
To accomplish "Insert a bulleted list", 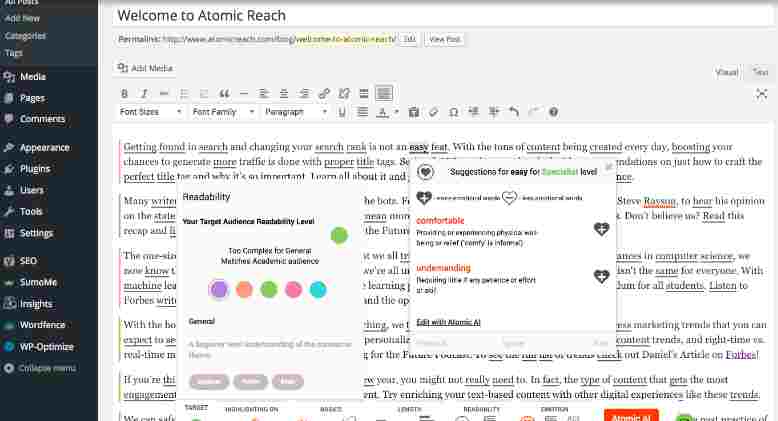I will [x=184, y=93].
